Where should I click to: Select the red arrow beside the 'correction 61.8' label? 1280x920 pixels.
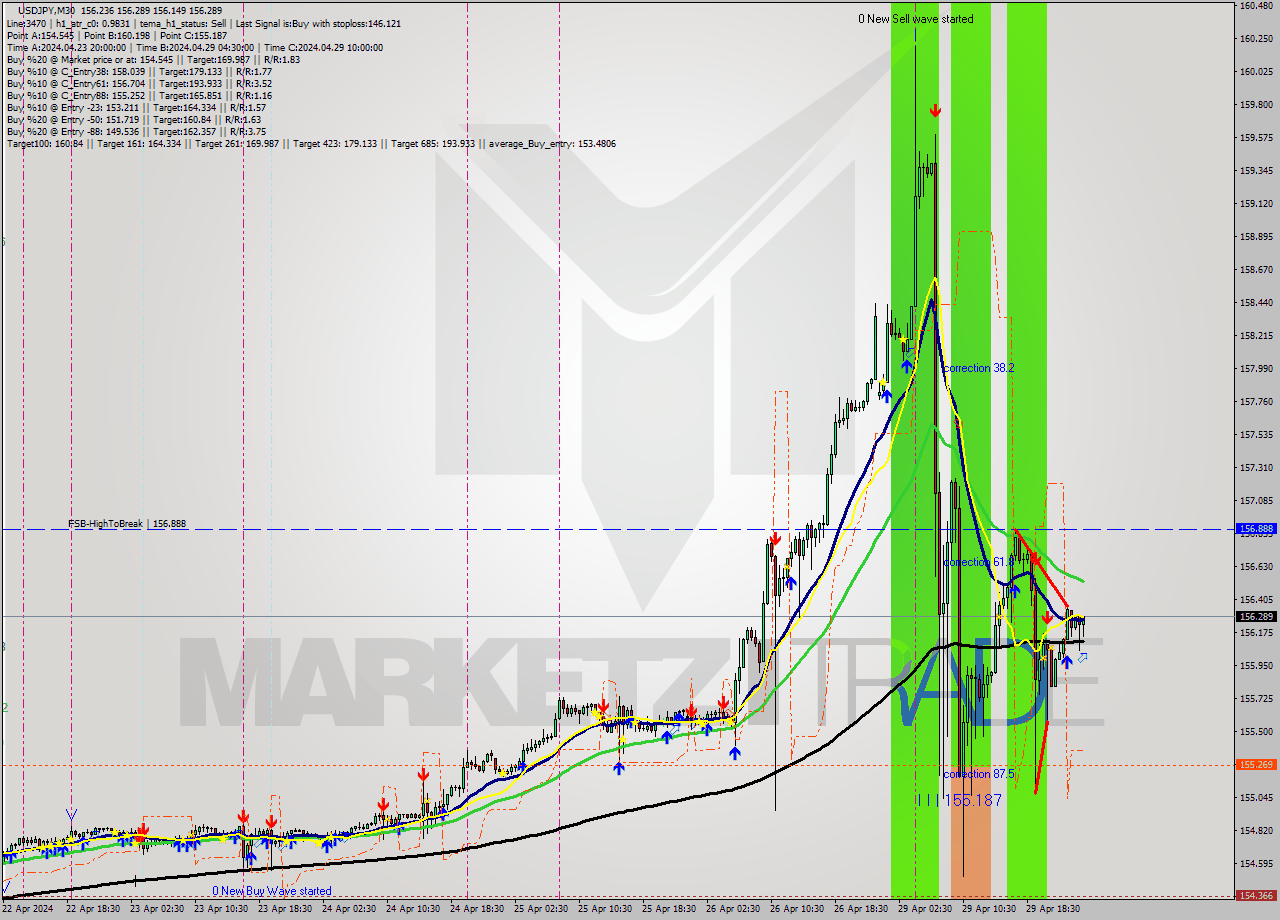pyautogui.click(x=1036, y=559)
